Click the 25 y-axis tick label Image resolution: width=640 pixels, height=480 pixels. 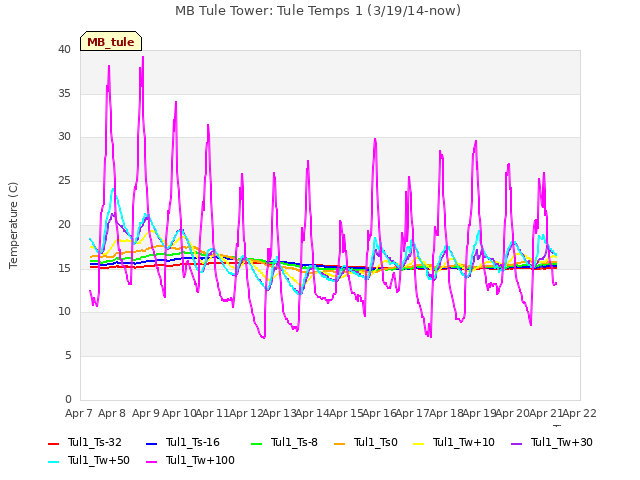pyautogui.click(x=64, y=180)
